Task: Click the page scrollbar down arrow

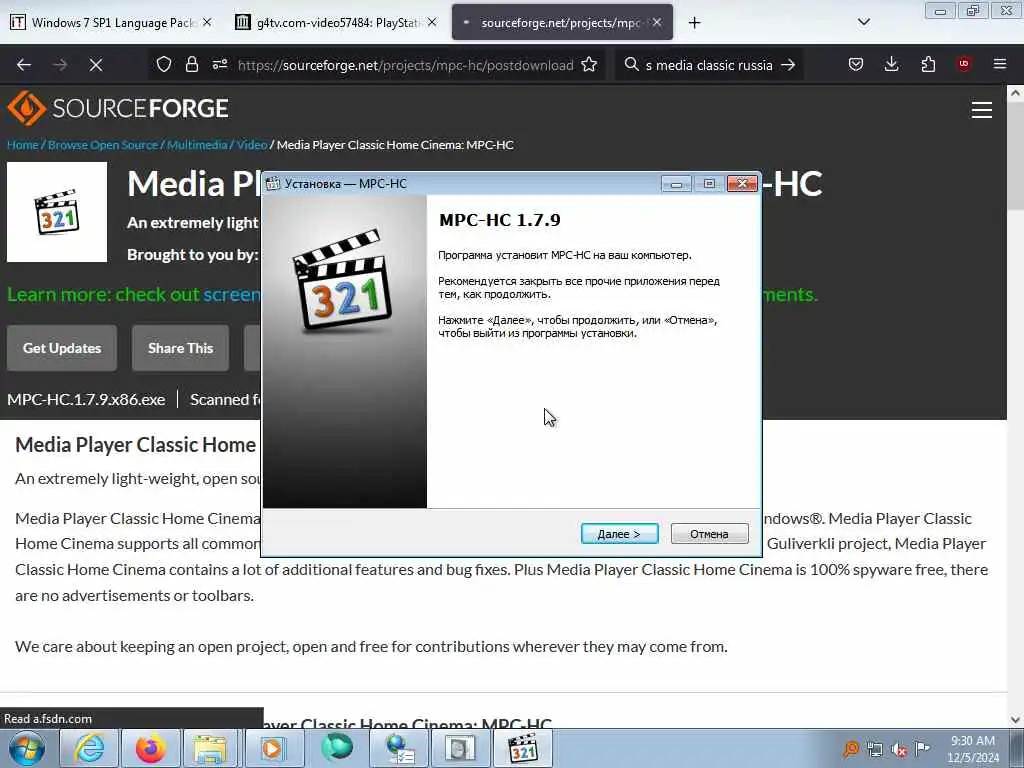Action: 1015,720
